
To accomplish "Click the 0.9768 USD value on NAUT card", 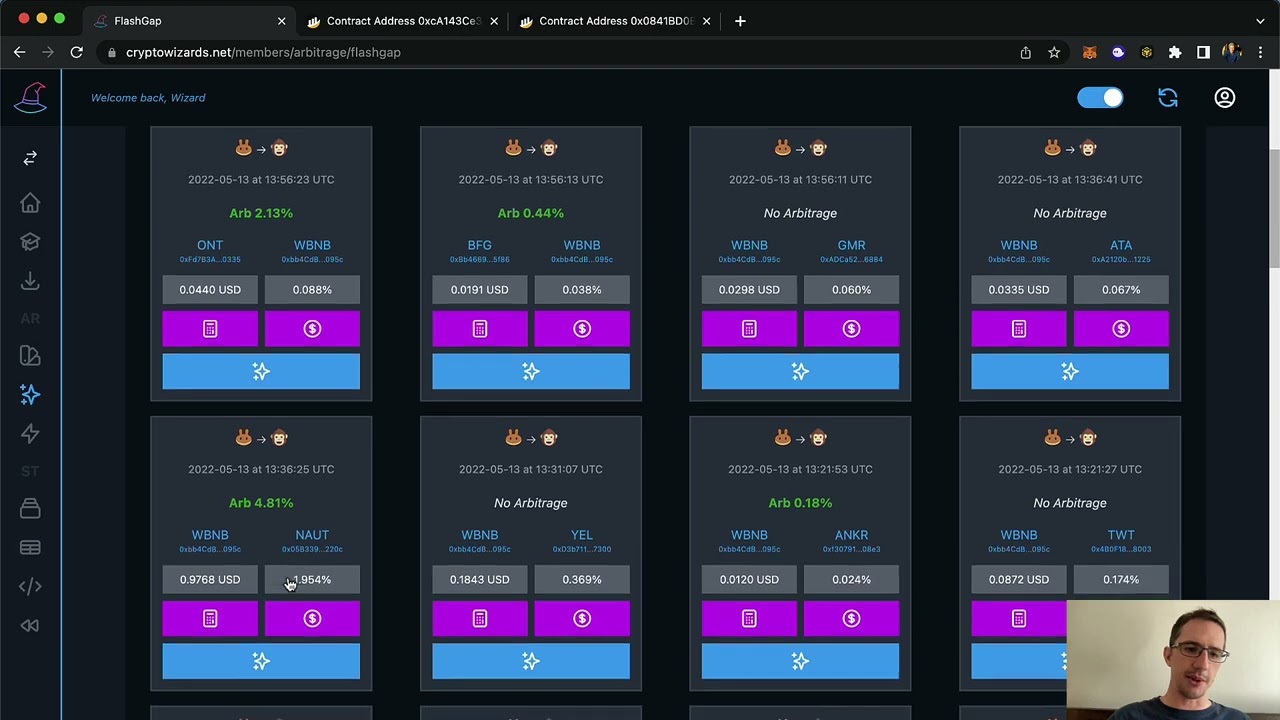I will pyautogui.click(x=210, y=579).
